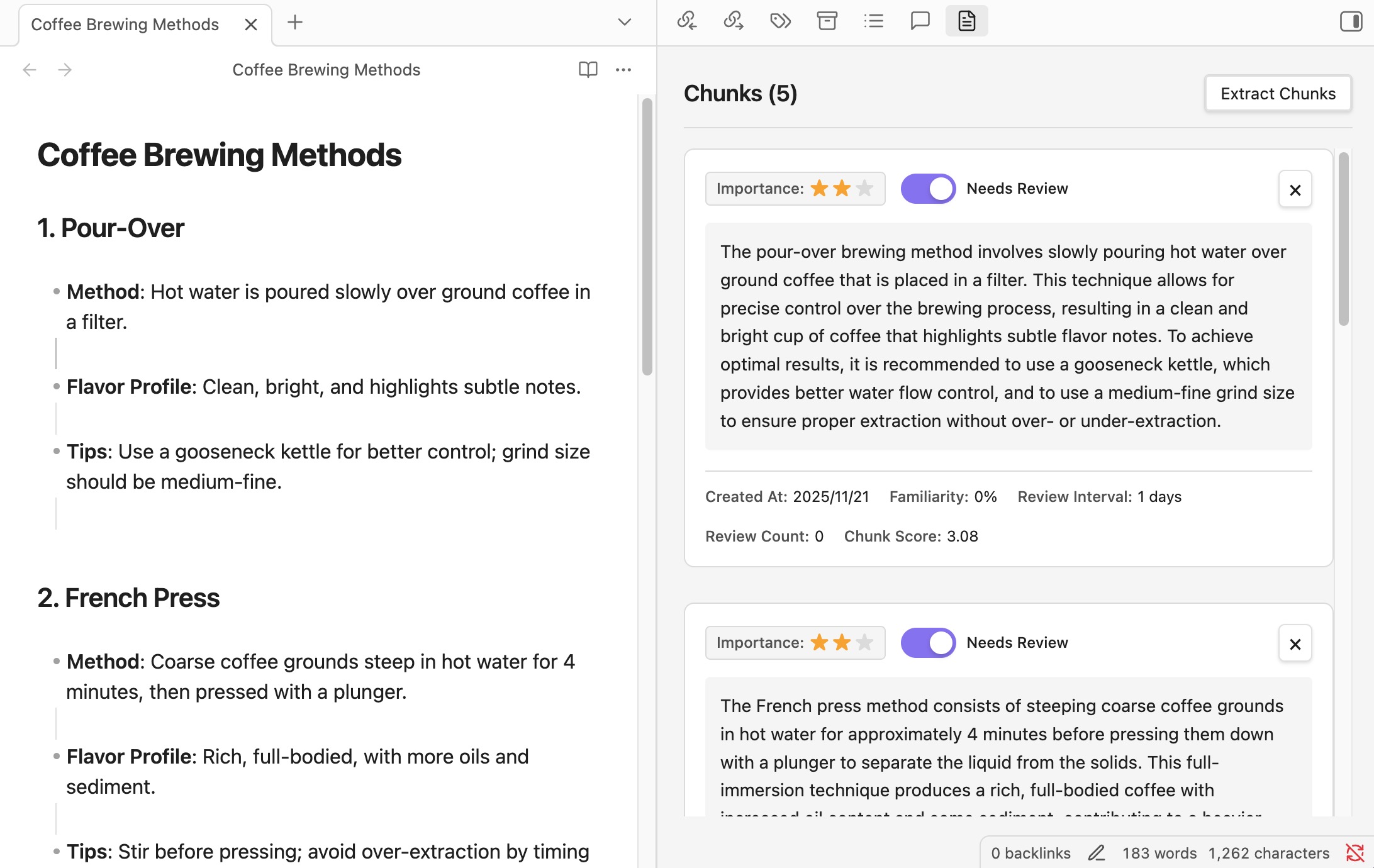Toggle Needs Review on French press chunk
The image size is (1374, 868).
(x=928, y=643)
